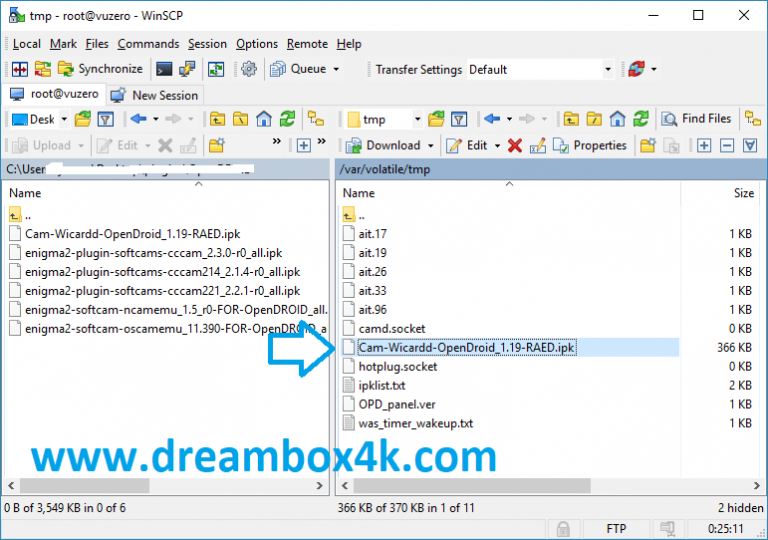
Task: Open the local Desk drive dropdown
Action: point(39,119)
